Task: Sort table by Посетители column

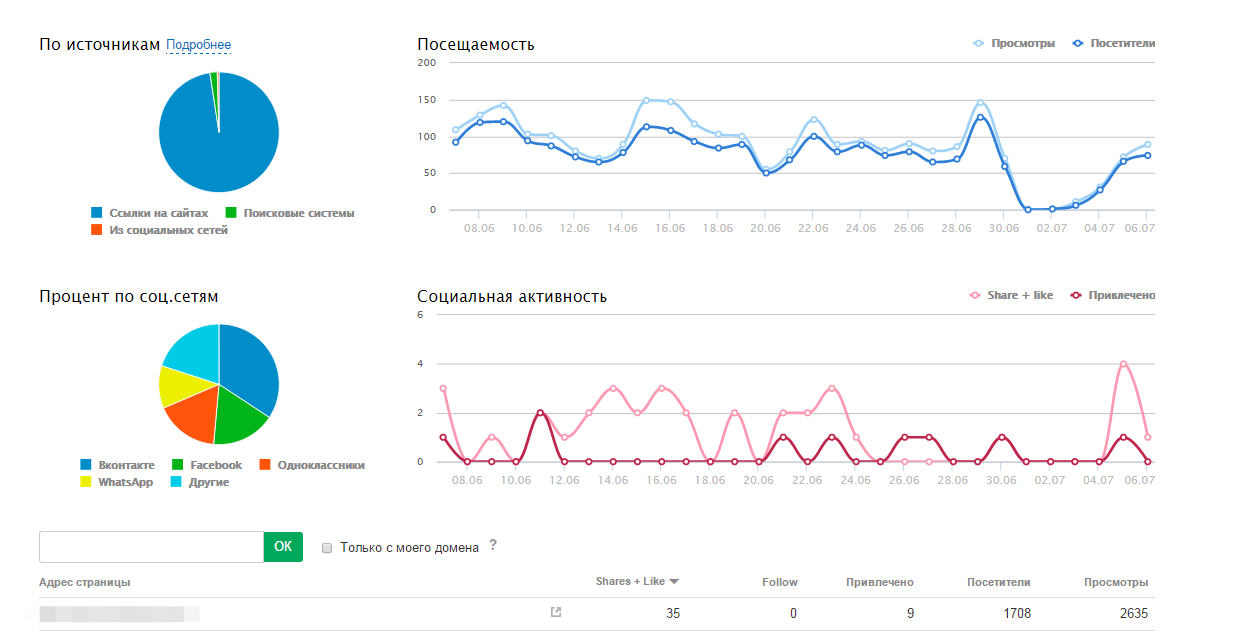Action: tap(998, 582)
